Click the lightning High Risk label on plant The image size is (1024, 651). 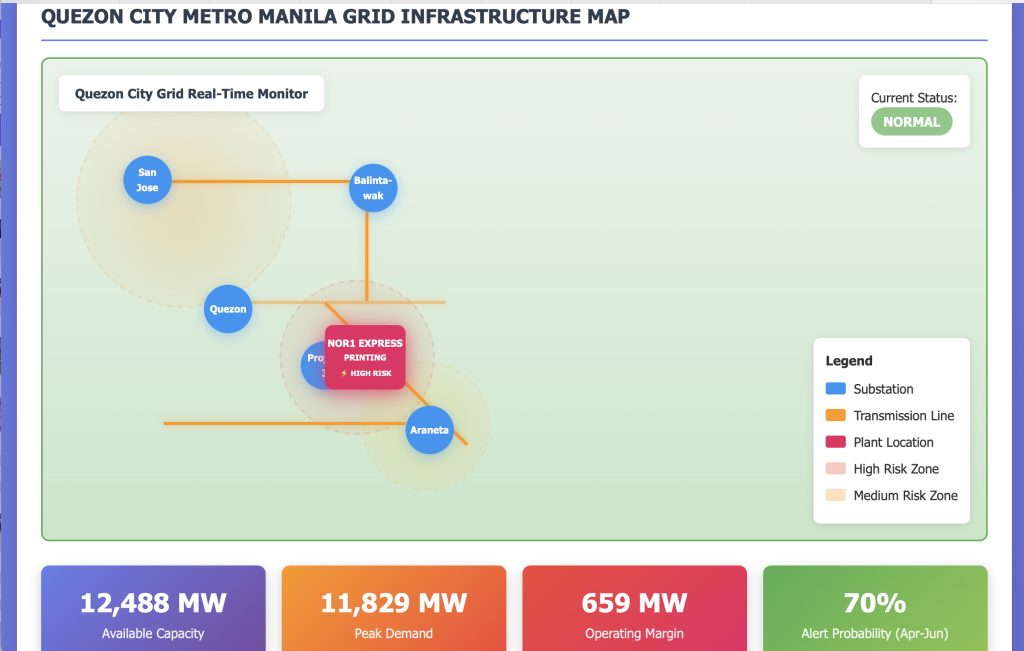click(x=365, y=373)
